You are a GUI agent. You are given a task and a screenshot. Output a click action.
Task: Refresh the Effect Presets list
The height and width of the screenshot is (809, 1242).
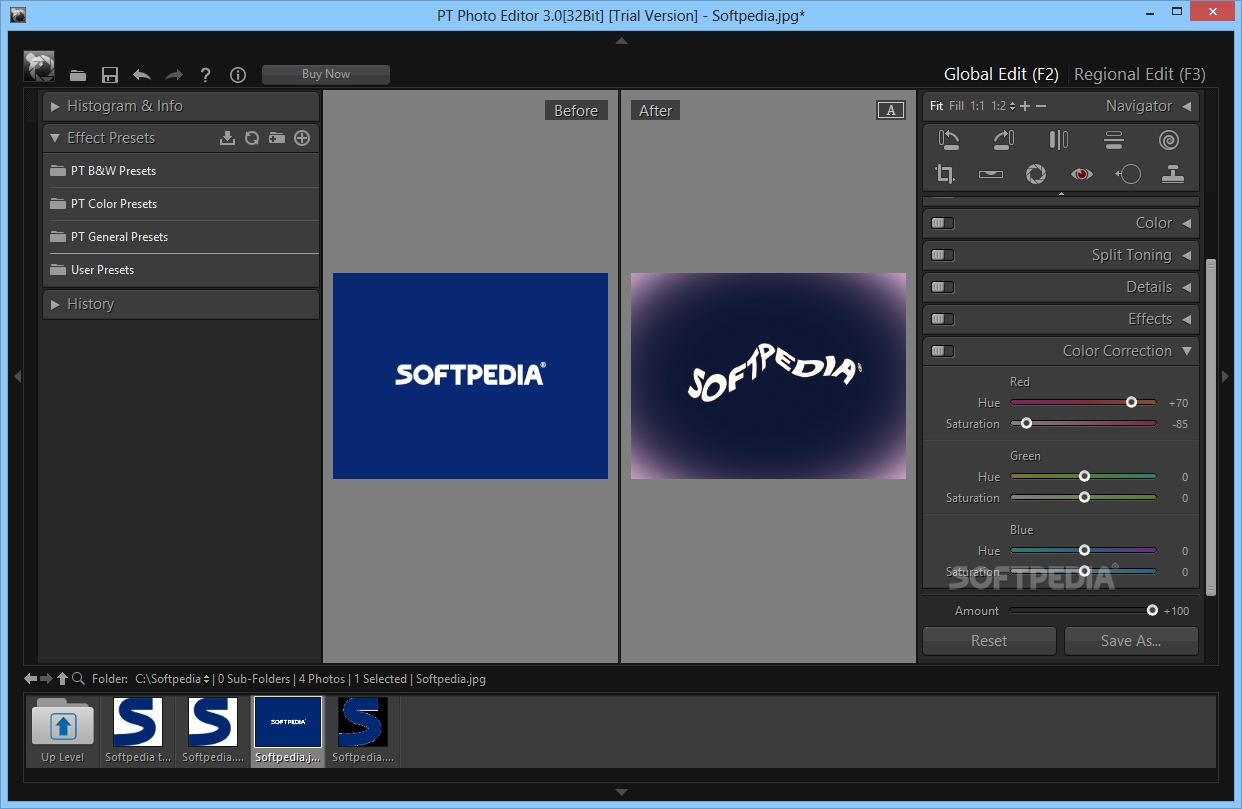(252, 138)
